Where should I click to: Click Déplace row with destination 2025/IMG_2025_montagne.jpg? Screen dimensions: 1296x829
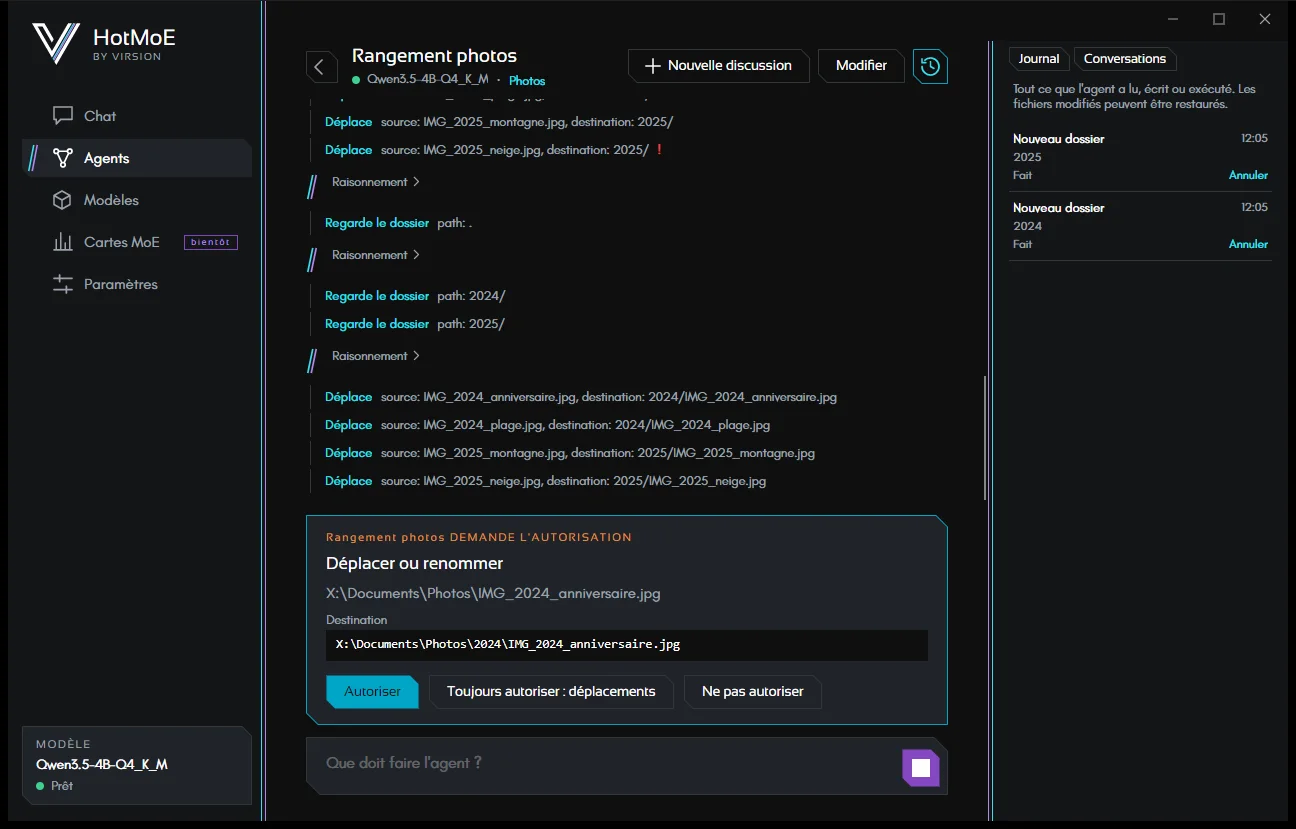pyautogui.click(x=569, y=453)
